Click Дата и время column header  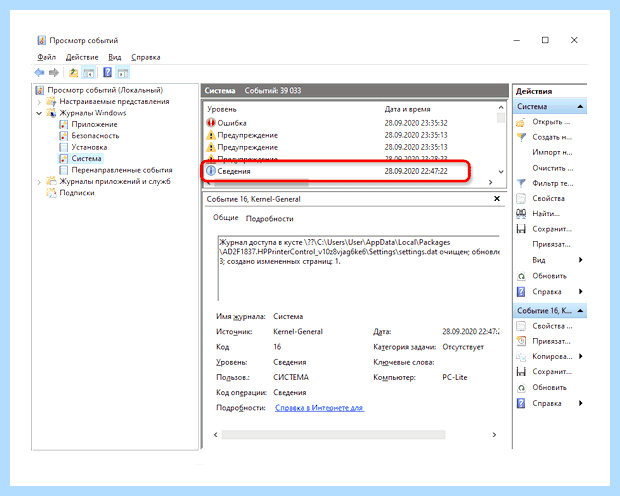point(407,109)
